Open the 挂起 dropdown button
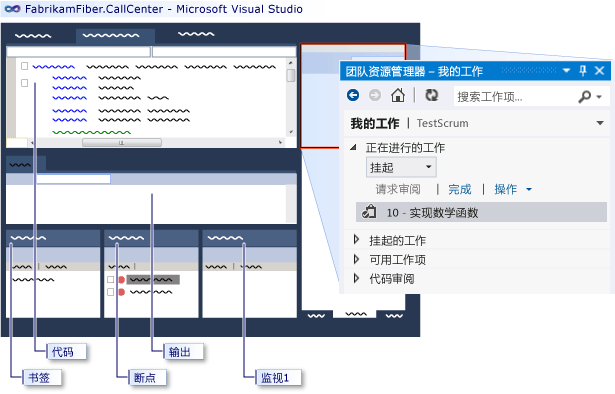615x394 pixels. point(401,167)
